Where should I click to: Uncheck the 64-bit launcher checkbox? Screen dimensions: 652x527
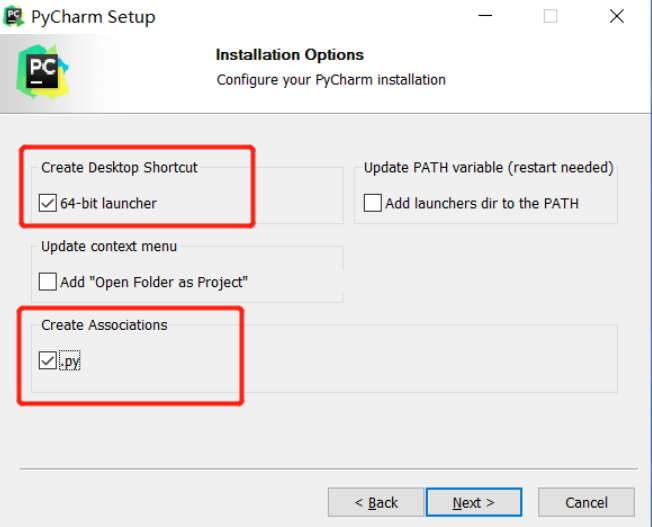[48, 203]
